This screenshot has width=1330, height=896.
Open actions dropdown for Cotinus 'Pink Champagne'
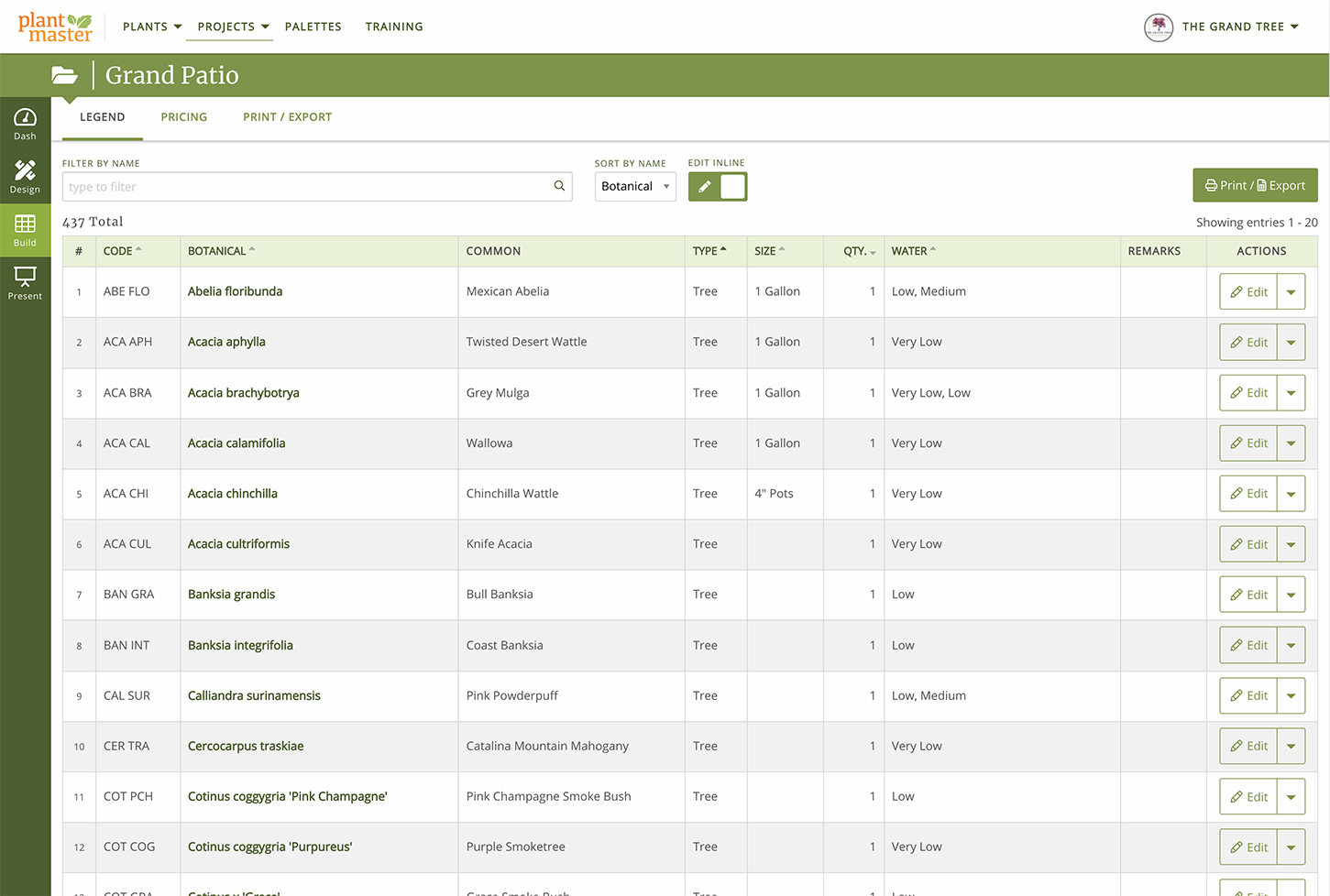pos(1292,797)
